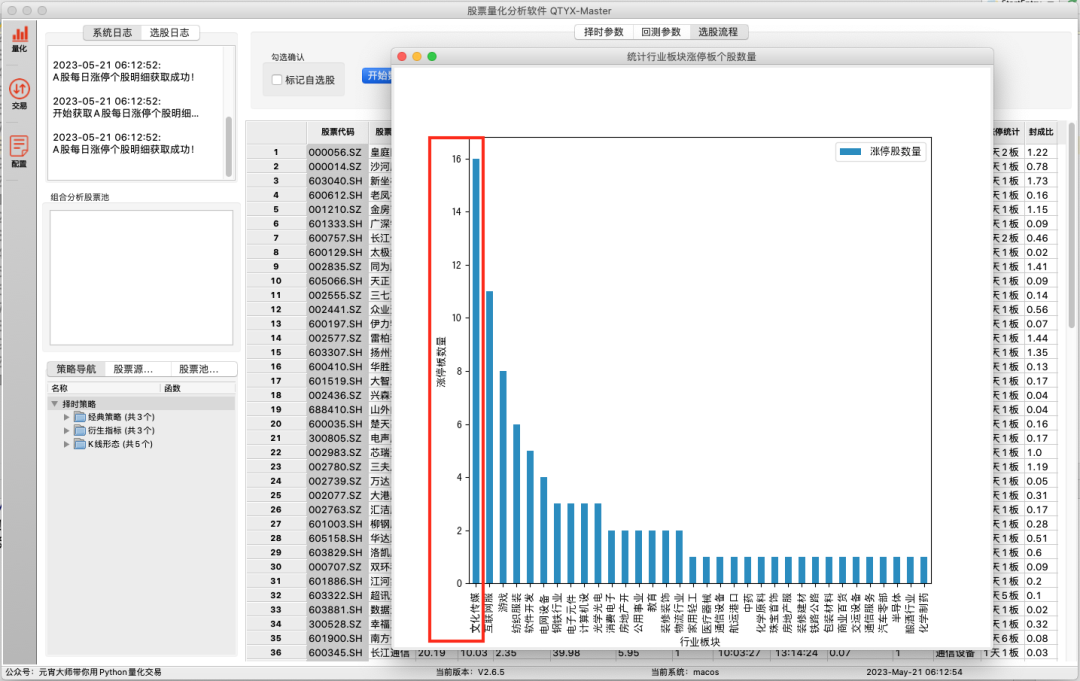Viewport: 1080px width, 681px height.
Task: Click status bar text 当前版本: V2.6.5
Action: tap(470, 672)
